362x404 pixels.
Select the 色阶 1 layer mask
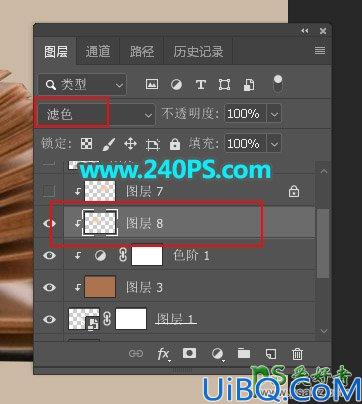click(147, 256)
